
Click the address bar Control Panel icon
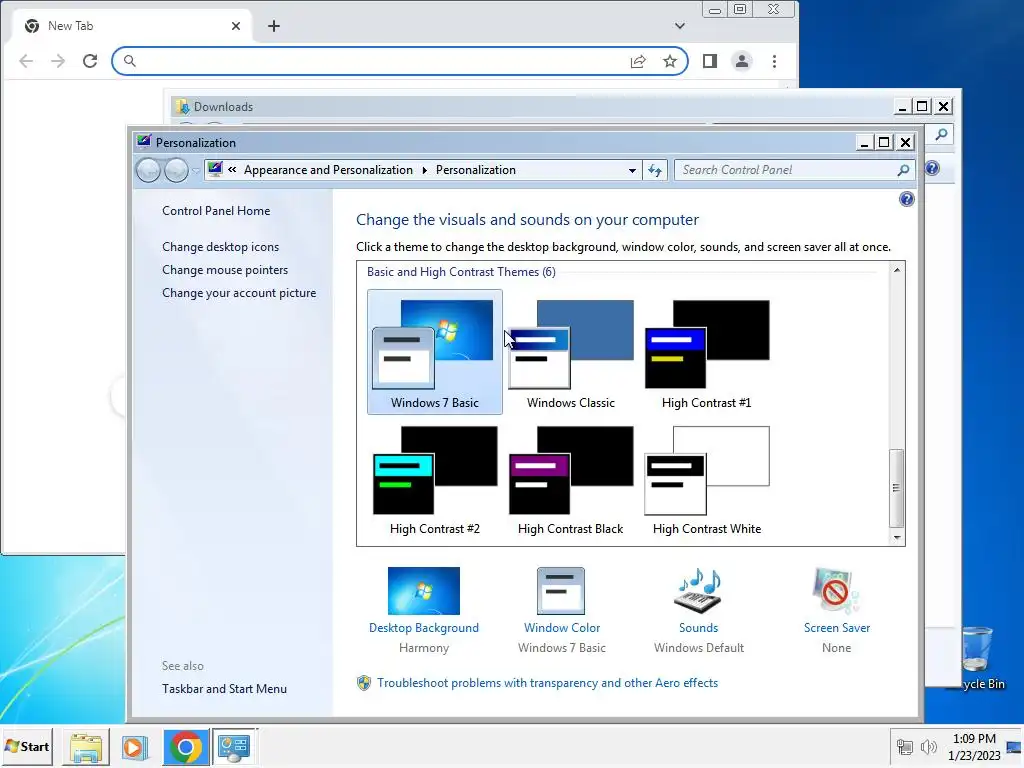tap(215, 170)
